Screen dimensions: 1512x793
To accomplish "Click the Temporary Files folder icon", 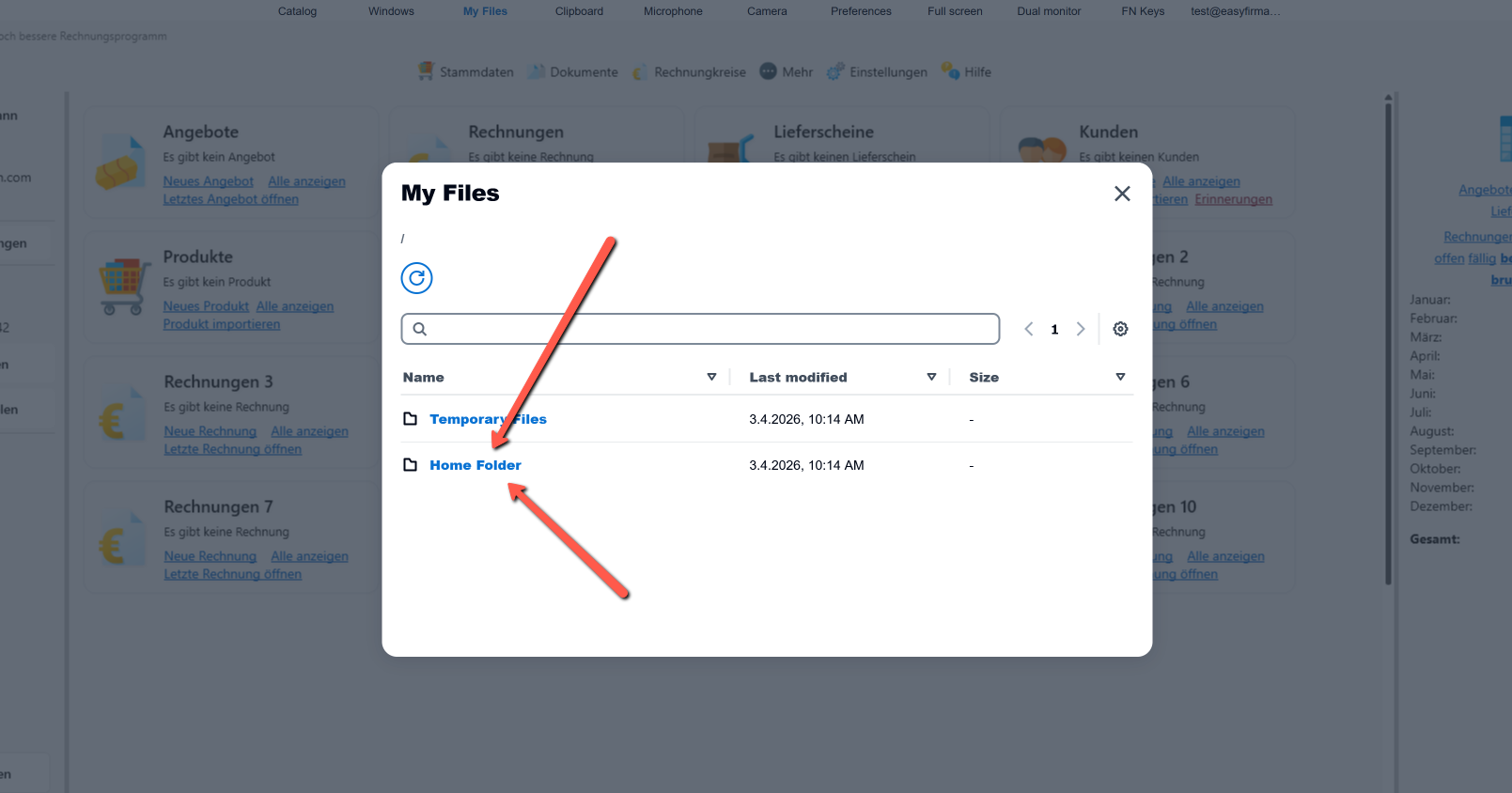I will point(410,419).
